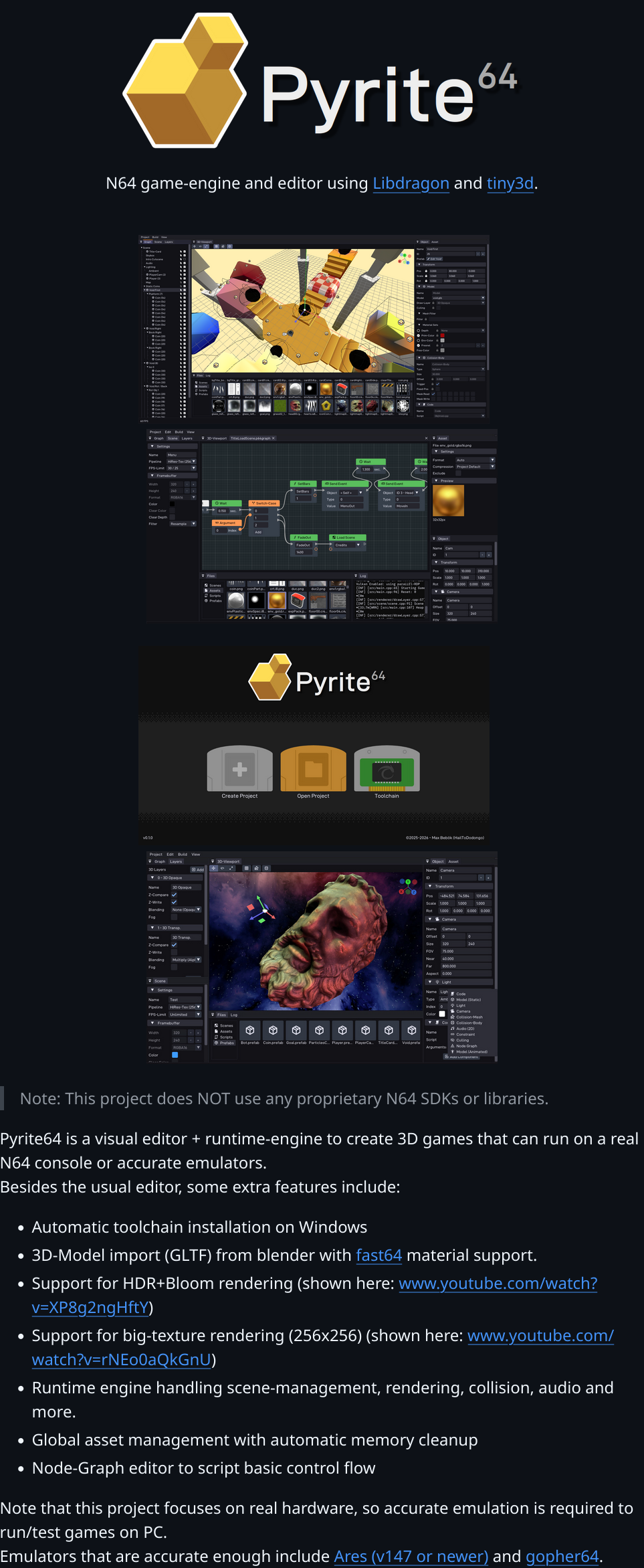Click the Create Project cartridge icon
Viewport: 644px width, 1568px height.
(x=239, y=769)
